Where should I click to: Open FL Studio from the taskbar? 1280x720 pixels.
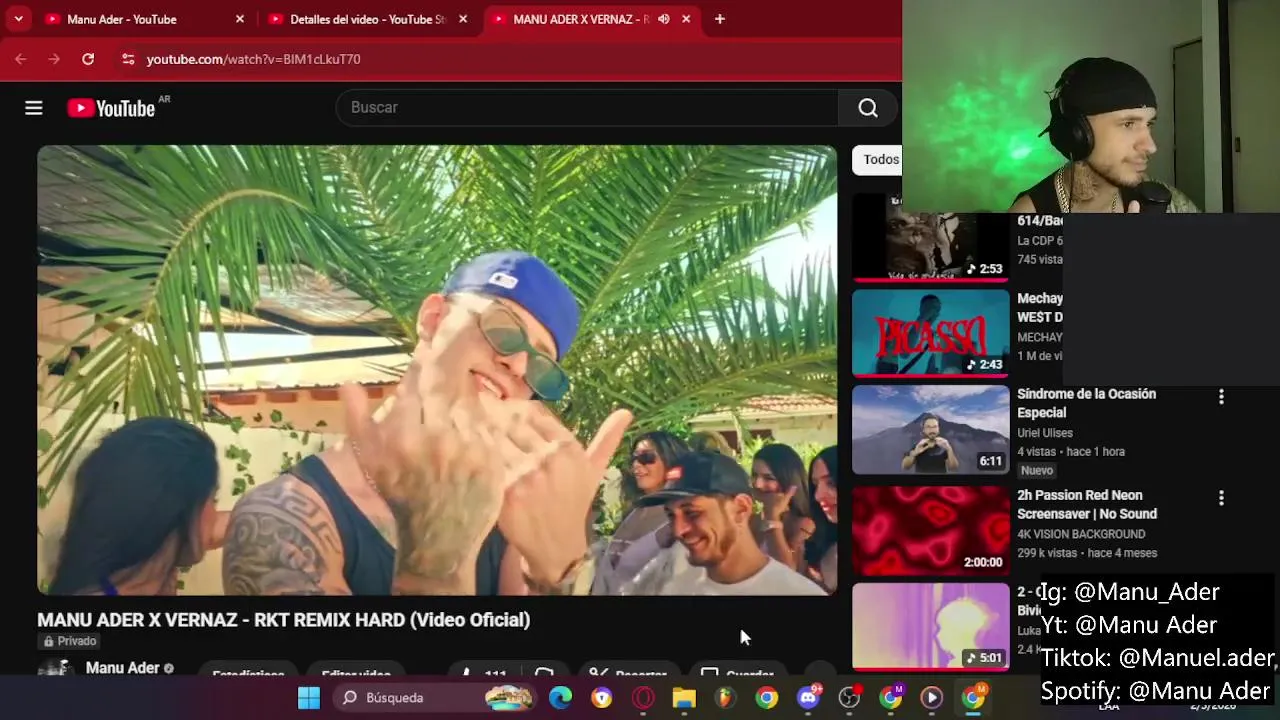click(x=725, y=698)
